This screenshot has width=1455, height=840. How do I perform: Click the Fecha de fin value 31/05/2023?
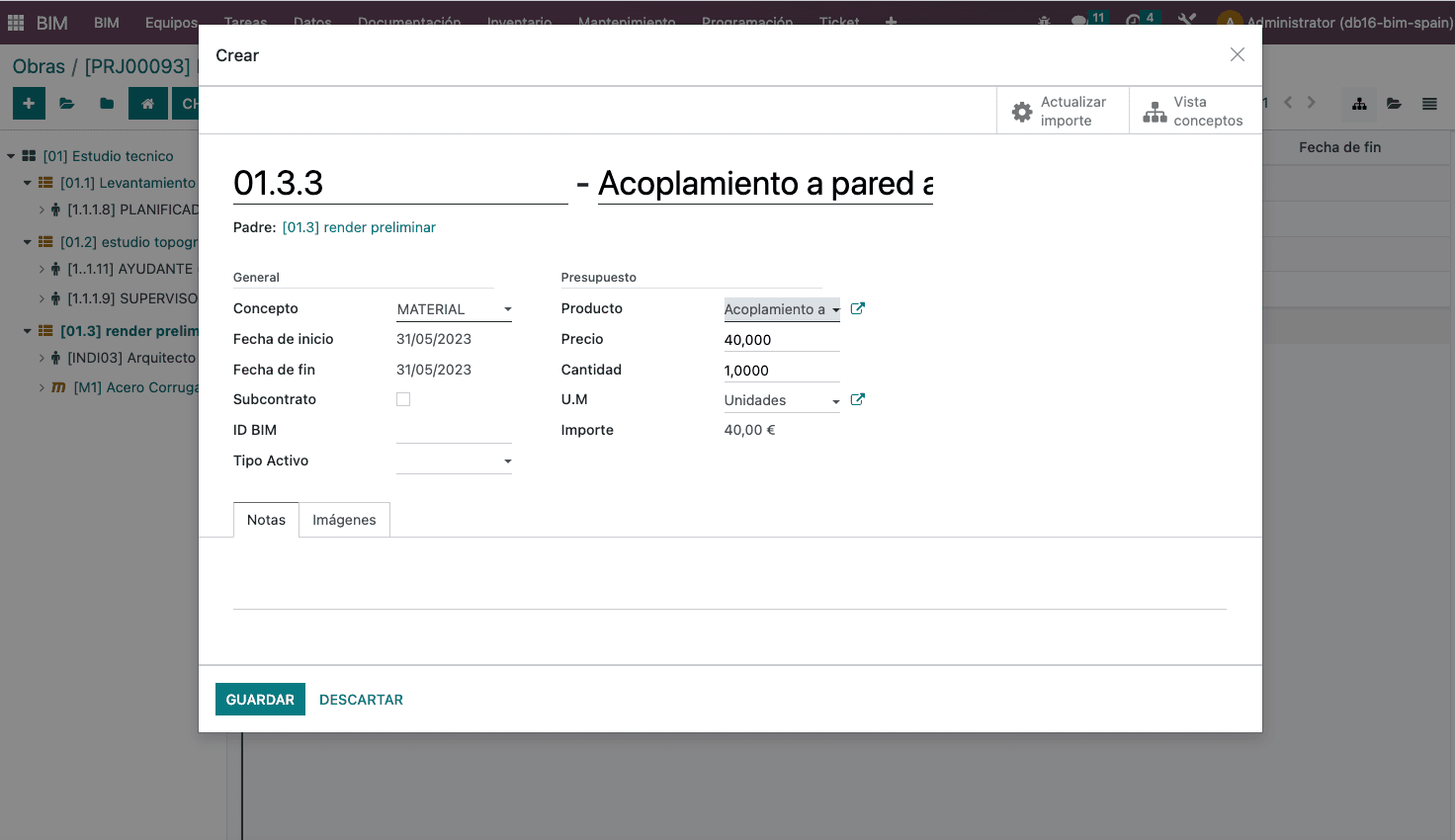click(x=434, y=370)
